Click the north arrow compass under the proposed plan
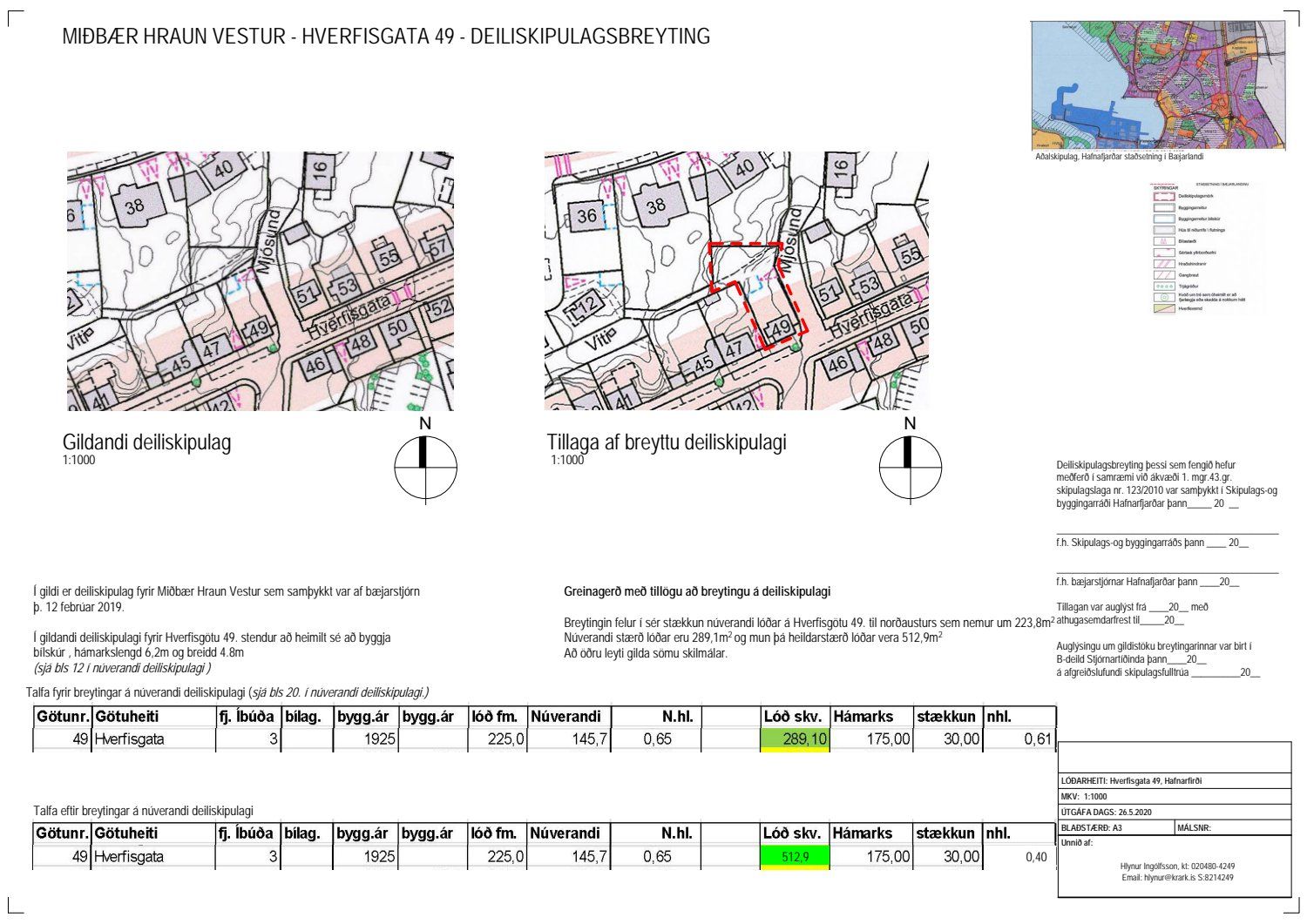The height and width of the screenshot is (924, 1307). click(x=910, y=467)
